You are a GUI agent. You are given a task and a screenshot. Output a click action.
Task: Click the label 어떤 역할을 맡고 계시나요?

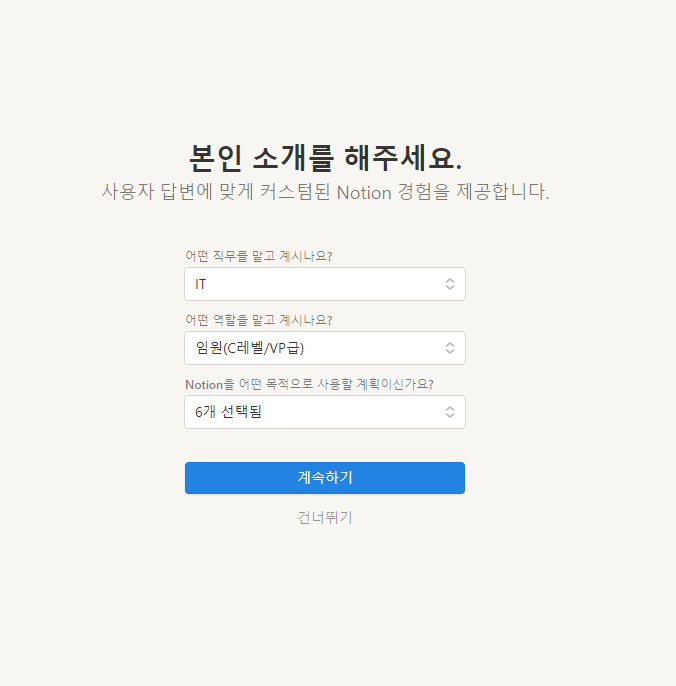(259, 320)
